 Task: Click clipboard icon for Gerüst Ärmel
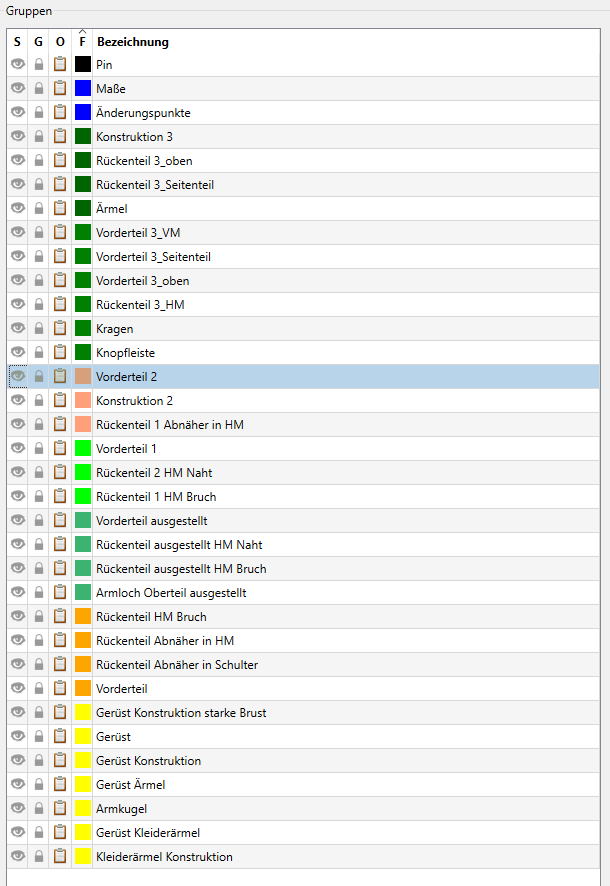[60, 785]
